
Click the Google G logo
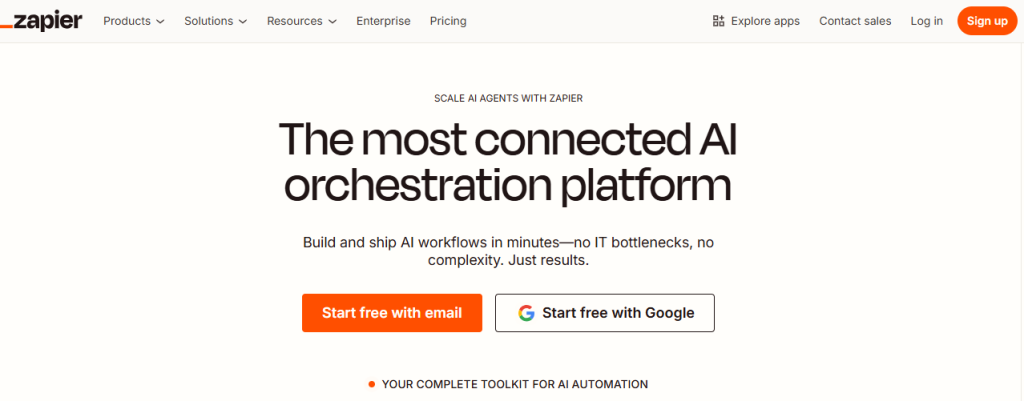point(526,313)
